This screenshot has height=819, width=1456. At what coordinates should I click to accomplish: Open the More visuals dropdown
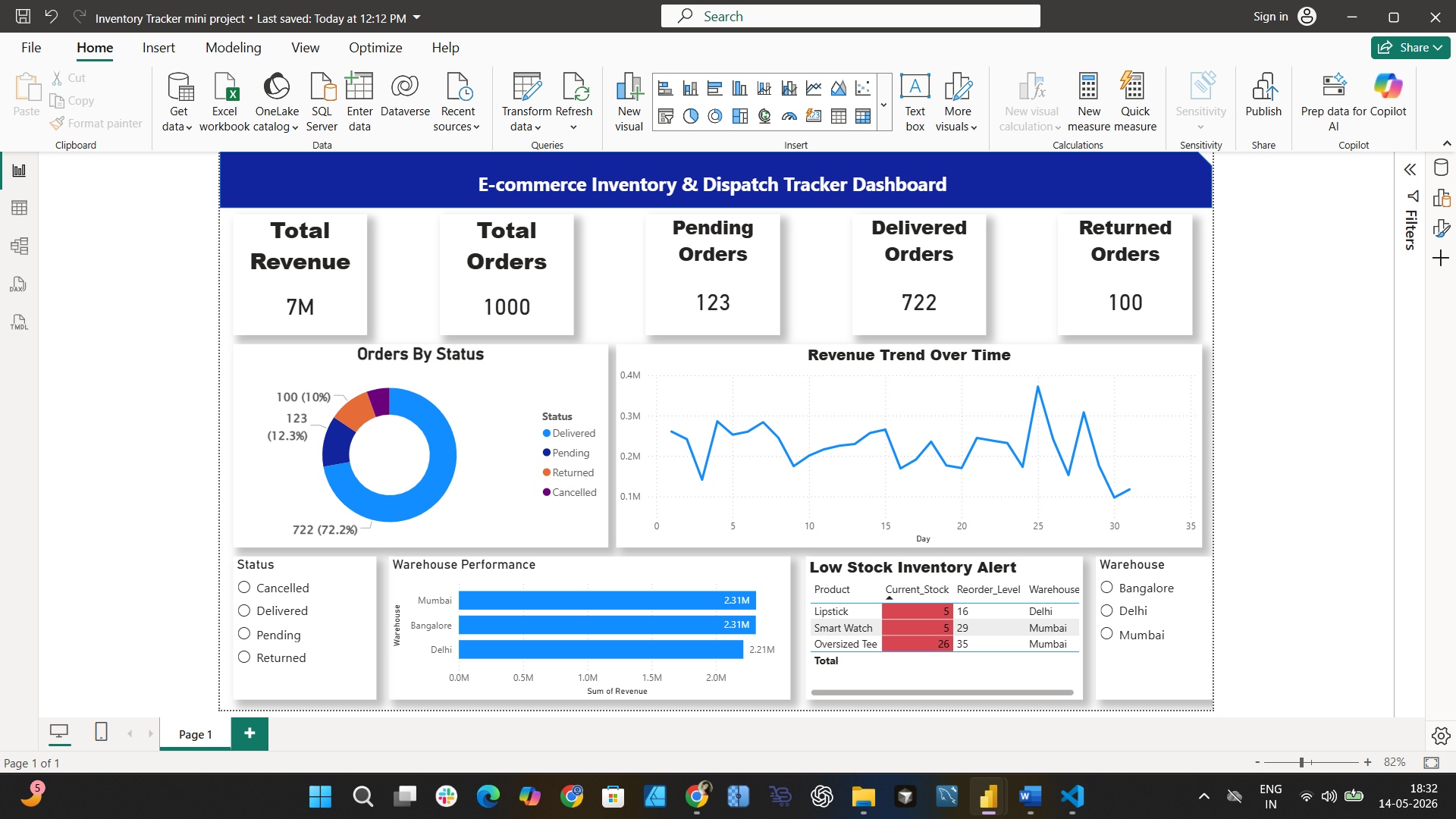[956, 102]
